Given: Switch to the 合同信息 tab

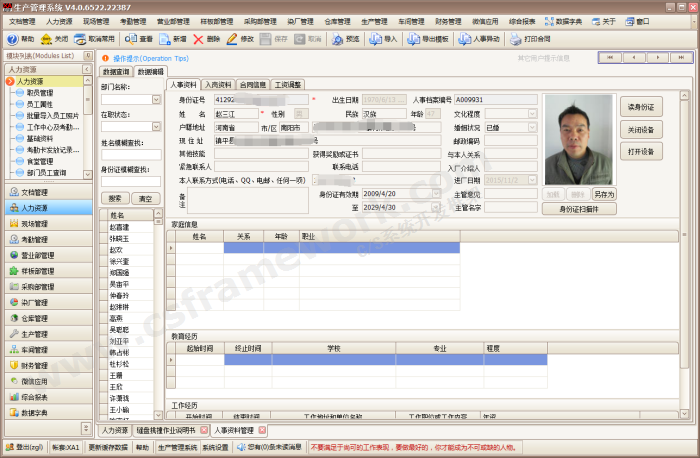Looking at the screenshot, I should click(253, 85).
